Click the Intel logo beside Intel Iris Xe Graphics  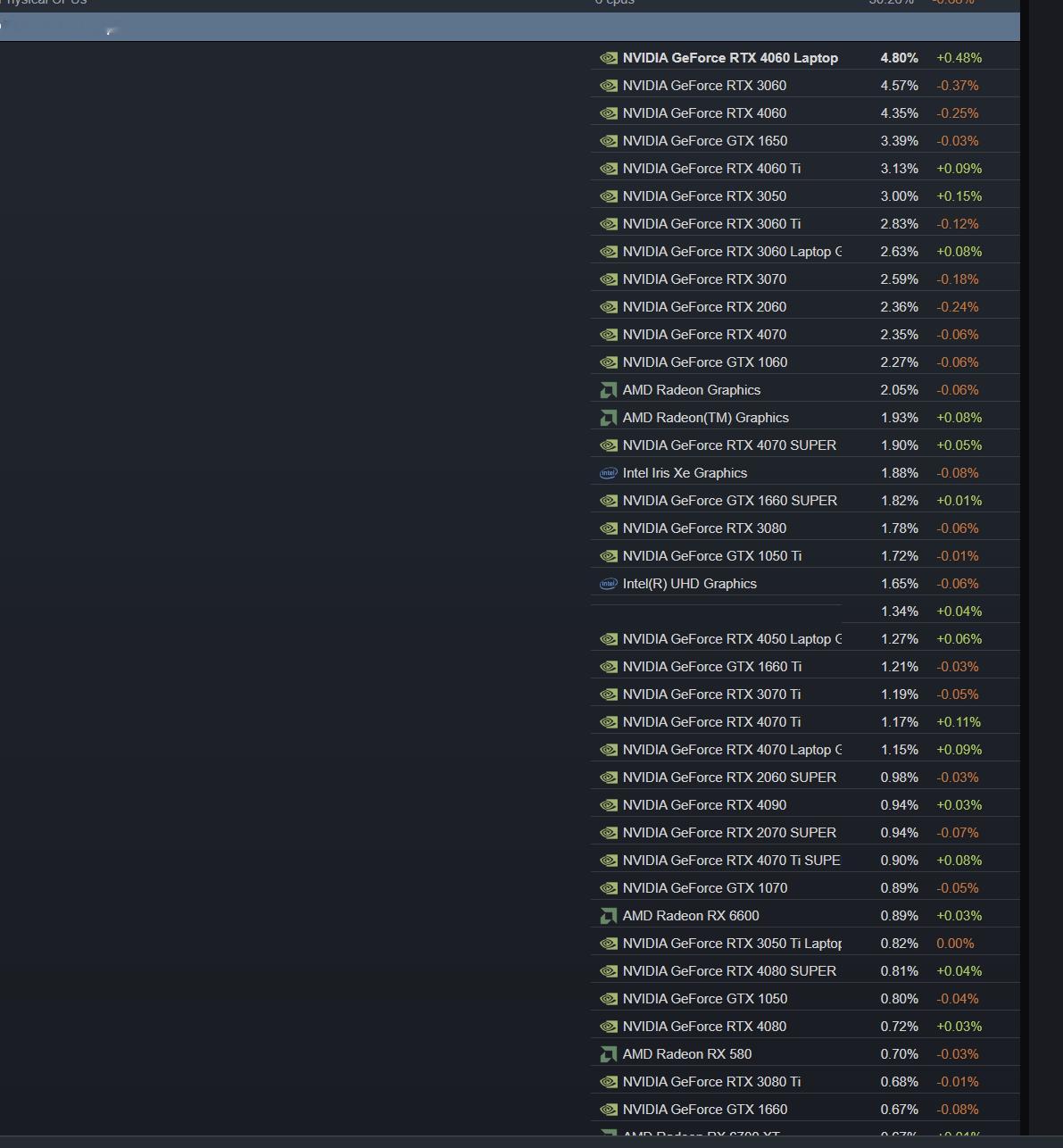[609, 473]
